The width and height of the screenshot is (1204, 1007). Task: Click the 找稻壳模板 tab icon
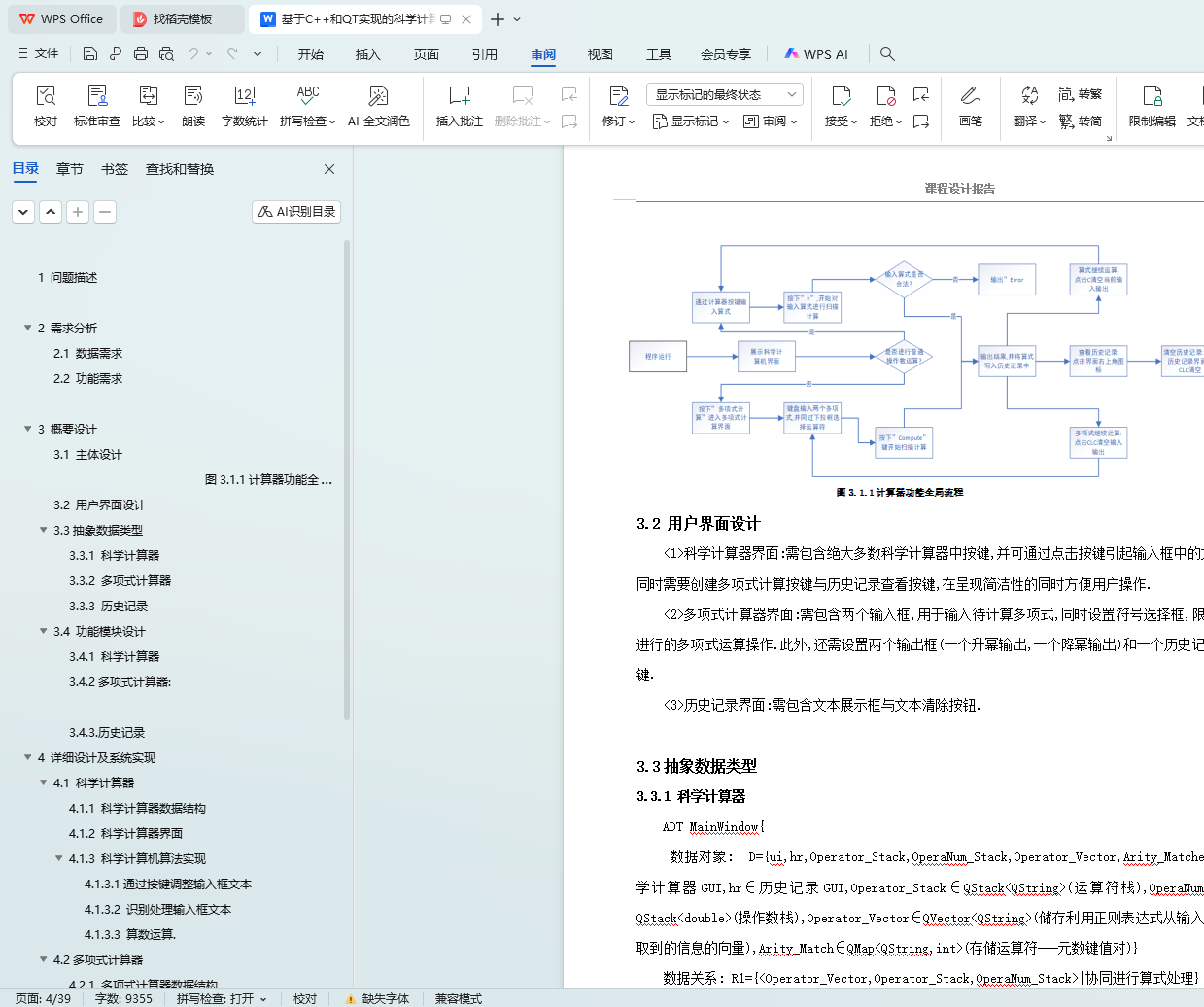point(140,19)
